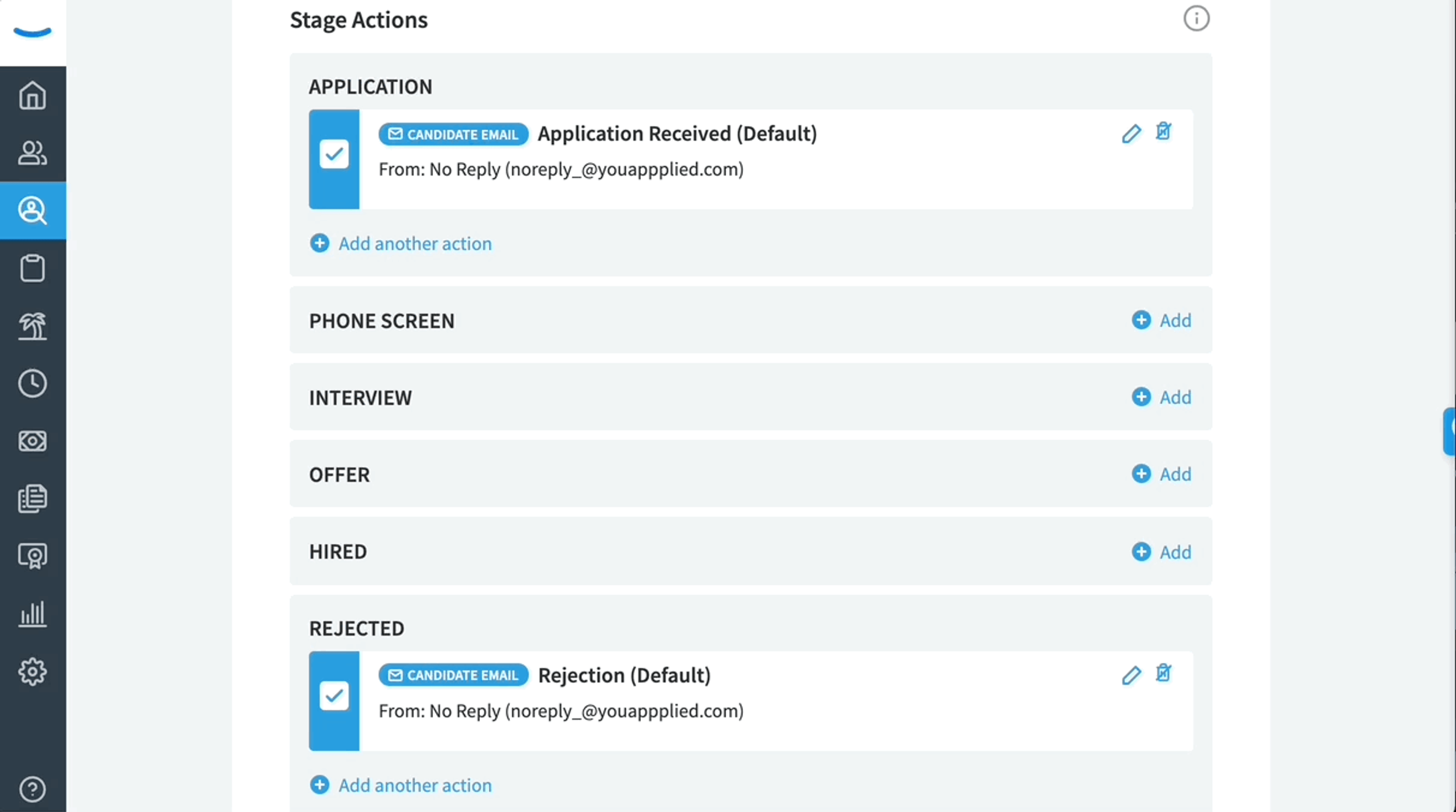Add an action to Interview stage
Image resolution: width=1456 pixels, height=812 pixels.
pyautogui.click(x=1161, y=397)
